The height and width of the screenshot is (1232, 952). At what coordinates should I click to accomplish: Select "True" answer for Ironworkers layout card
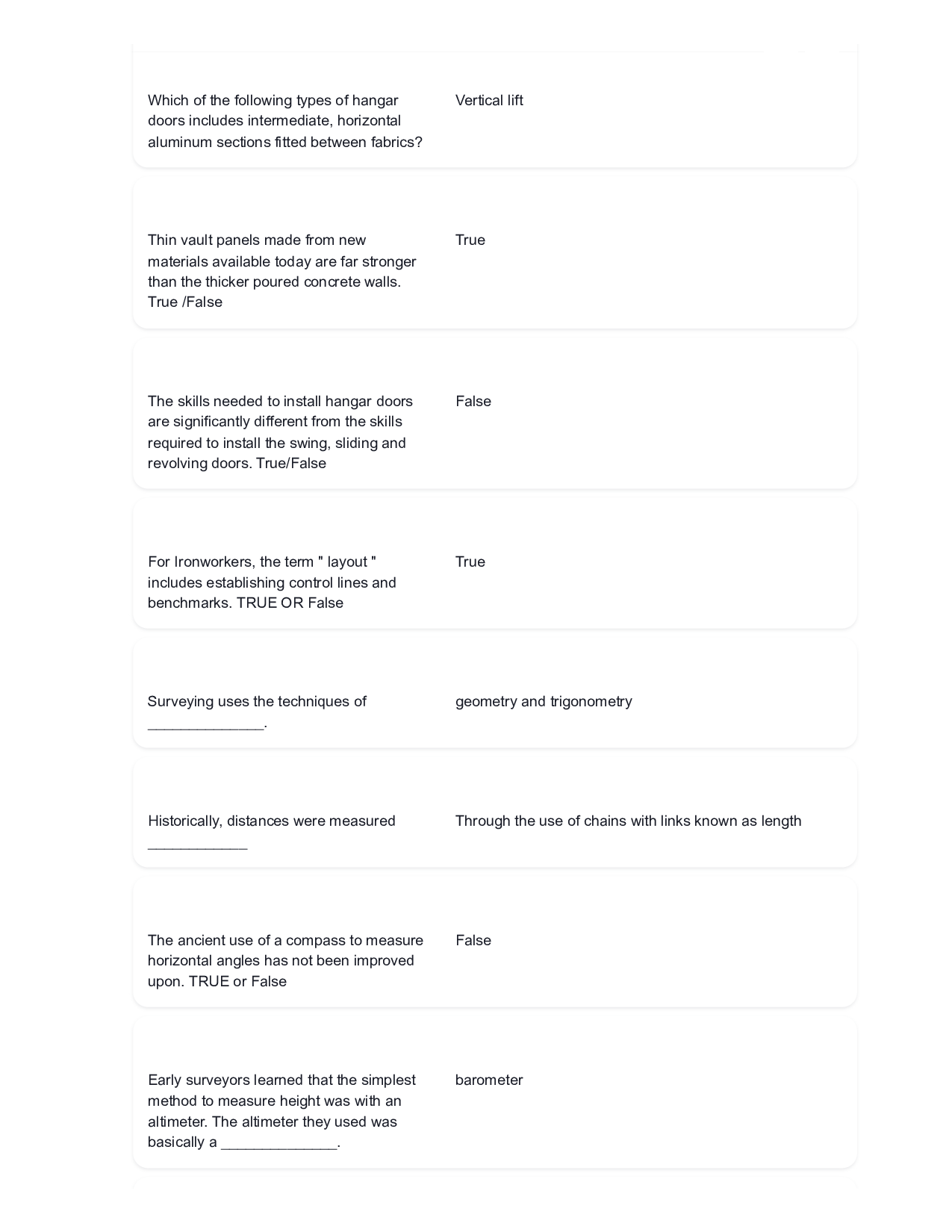point(470,561)
